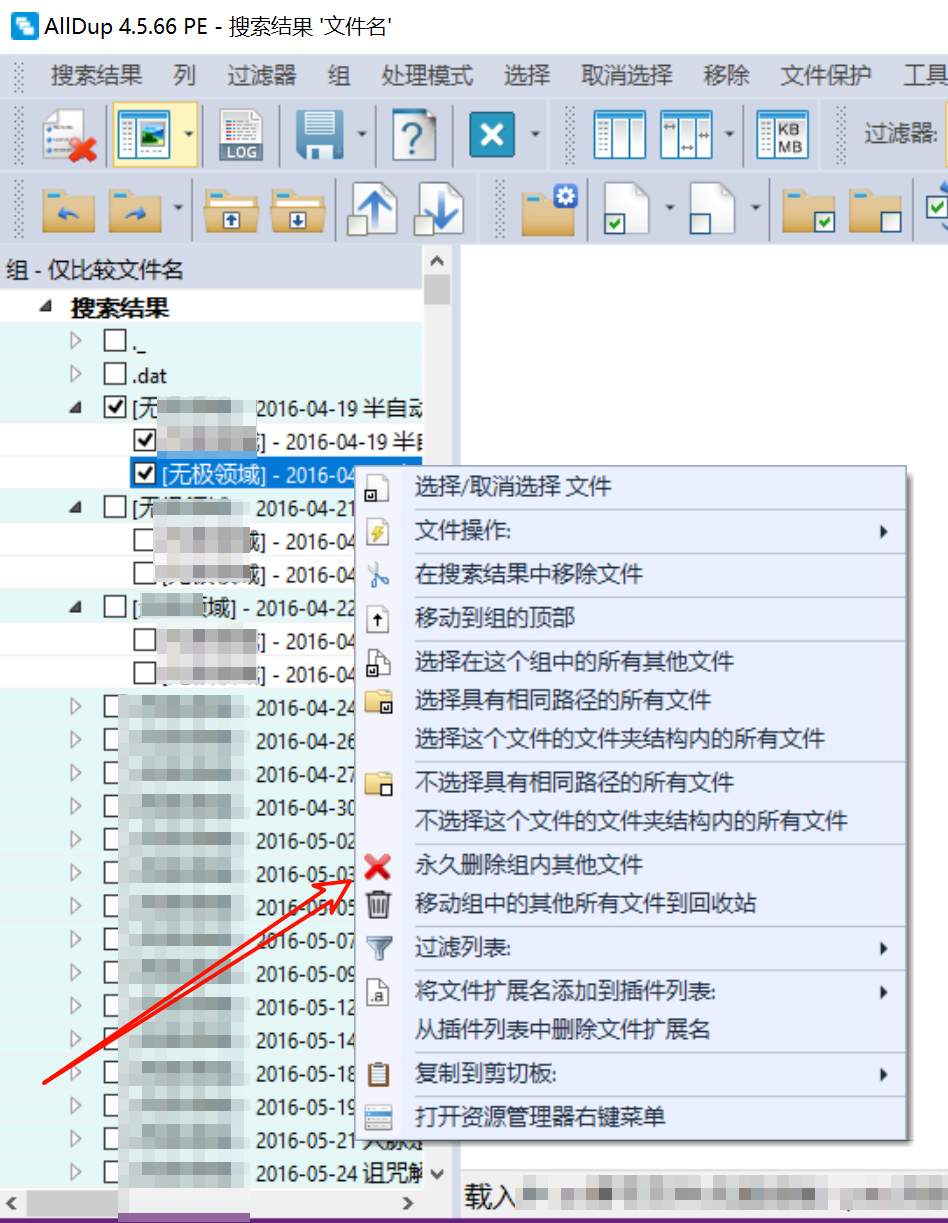
Task: Collapse the 搜索结果 root node
Action: coord(45,308)
